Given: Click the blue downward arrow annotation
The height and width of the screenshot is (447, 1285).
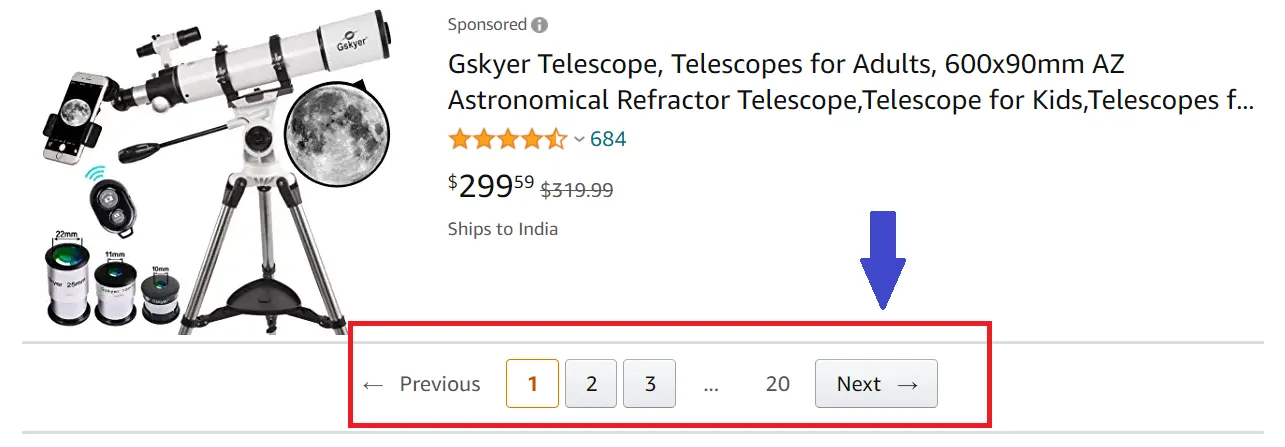Looking at the screenshot, I should pyautogui.click(x=883, y=258).
